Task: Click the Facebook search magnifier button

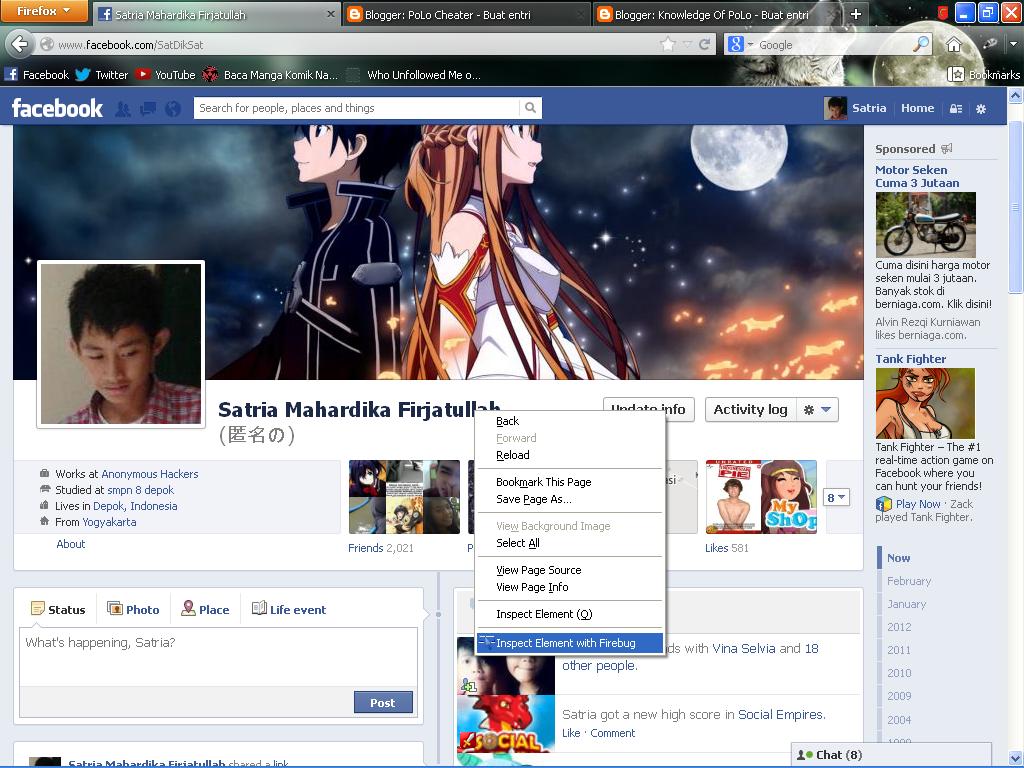Action: click(530, 108)
